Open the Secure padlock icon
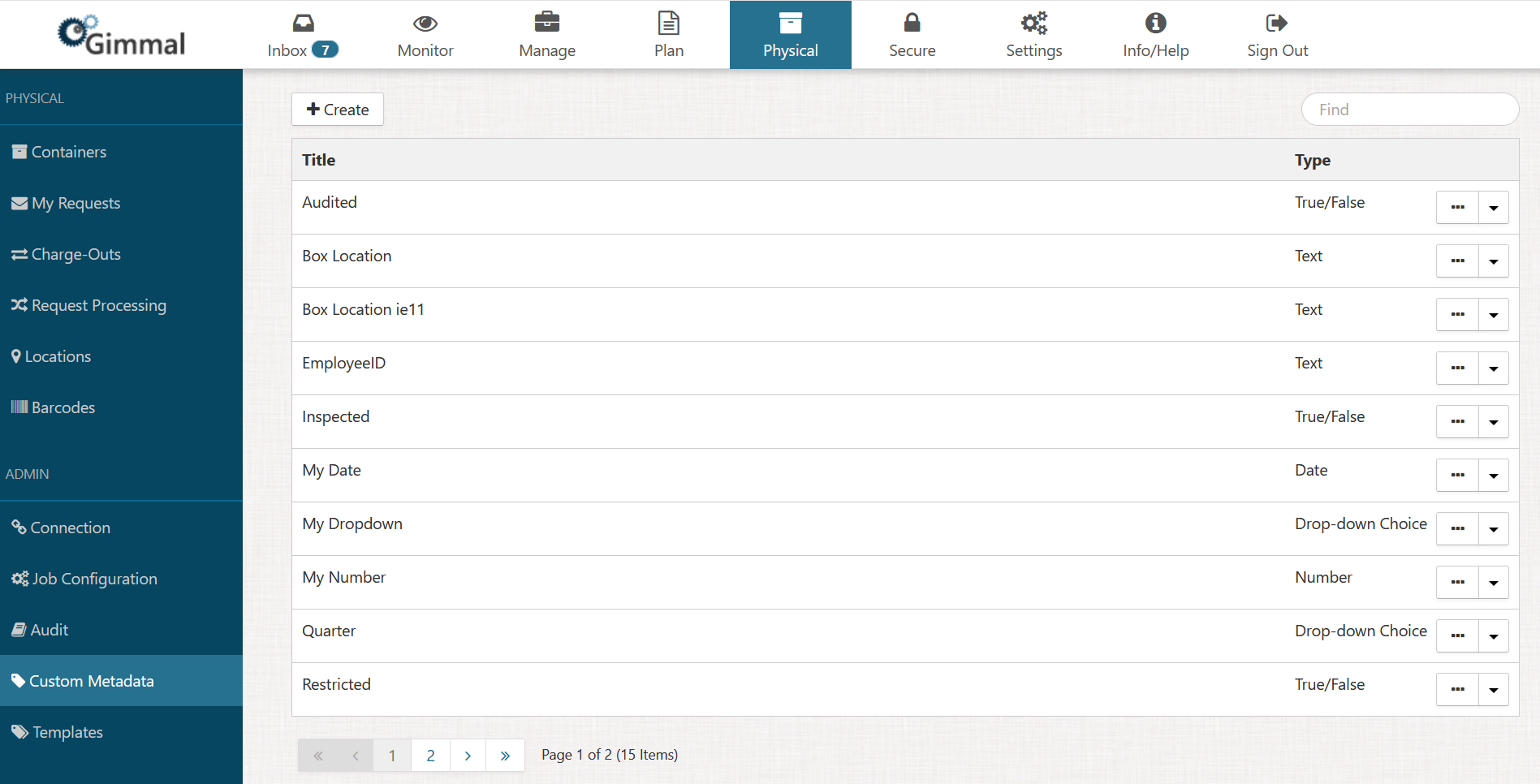The width and height of the screenshot is (1540, 784). [912, 23]
